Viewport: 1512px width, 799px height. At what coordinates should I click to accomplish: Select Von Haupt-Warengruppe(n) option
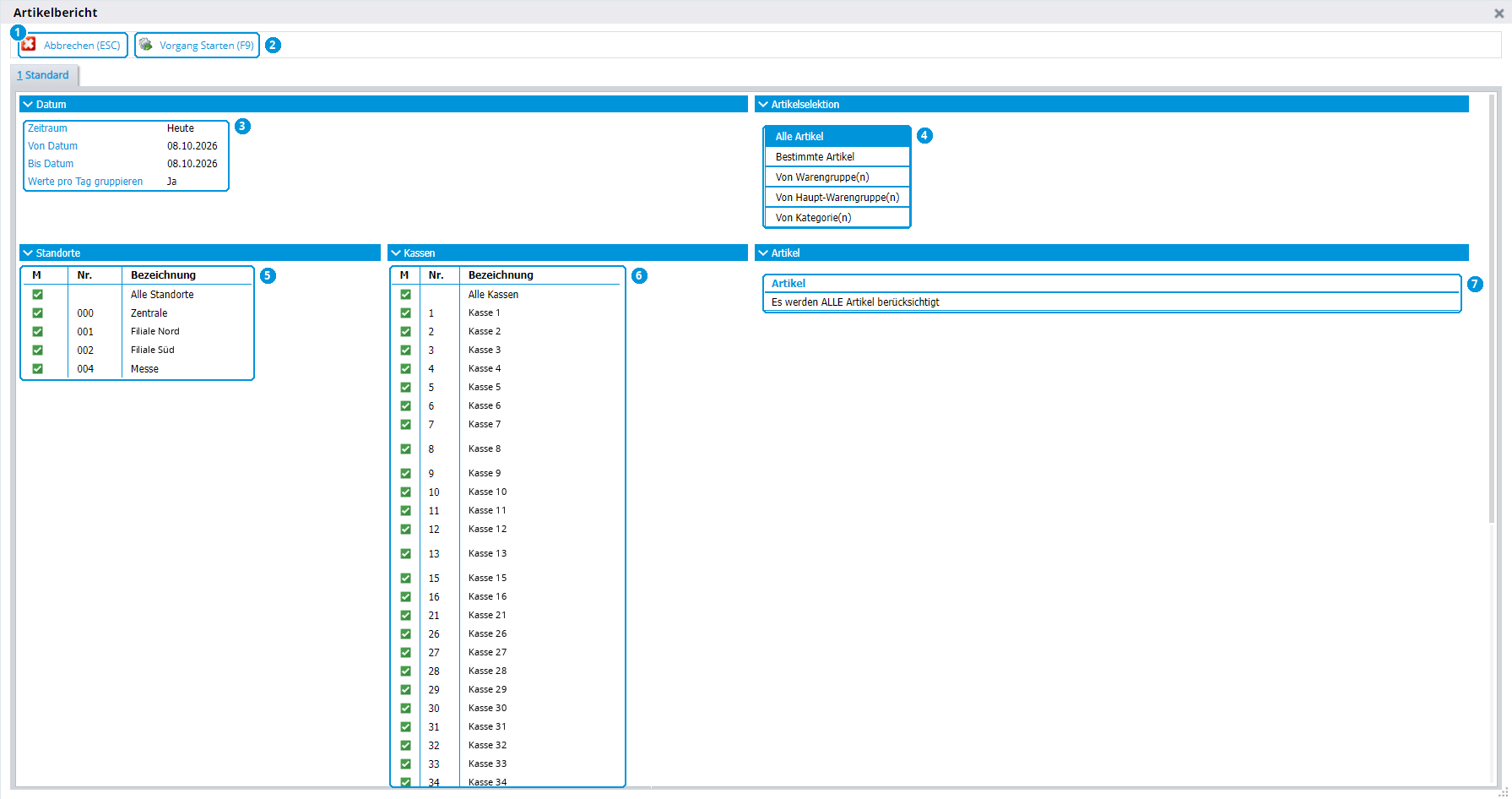point(837,197)
